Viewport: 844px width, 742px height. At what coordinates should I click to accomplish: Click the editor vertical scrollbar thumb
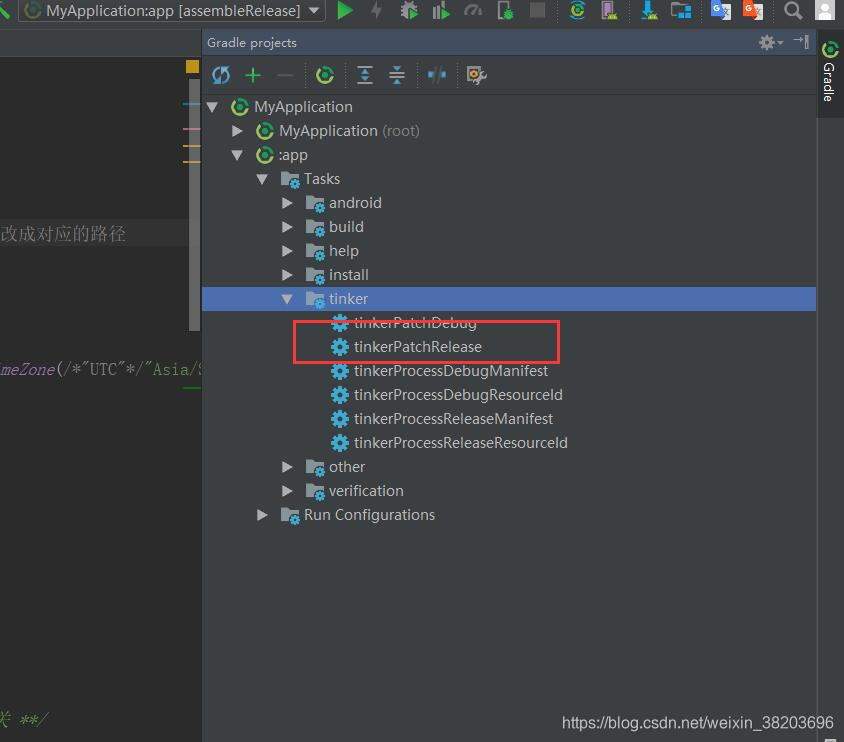(194, 204)
